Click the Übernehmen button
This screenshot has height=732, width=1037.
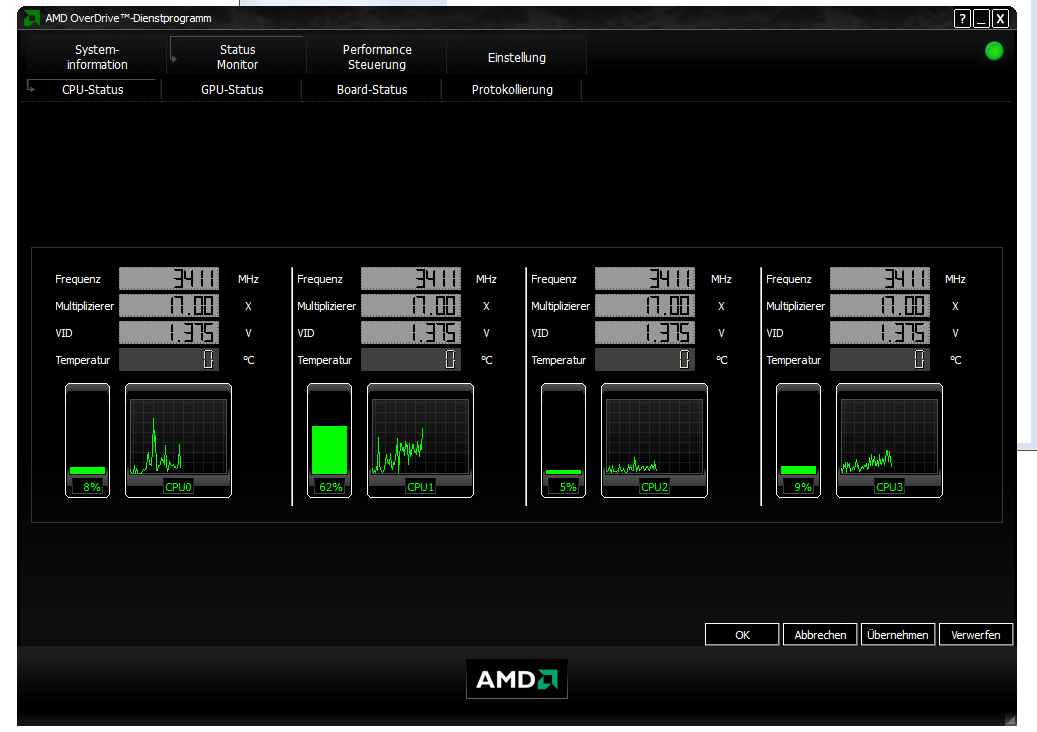coord(897,635)
